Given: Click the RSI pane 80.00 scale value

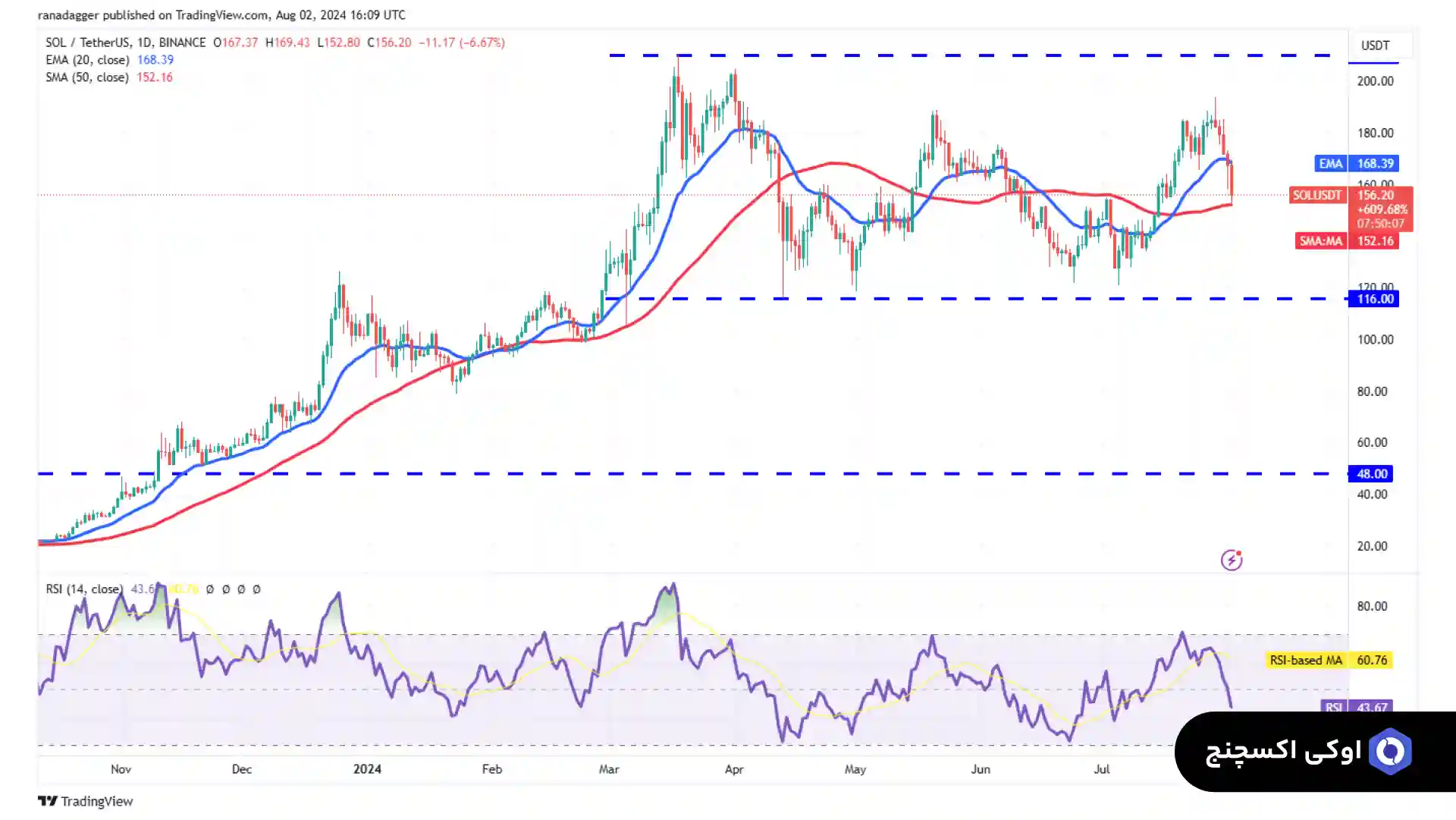Looking at the screenshot, I should 1372,606.
